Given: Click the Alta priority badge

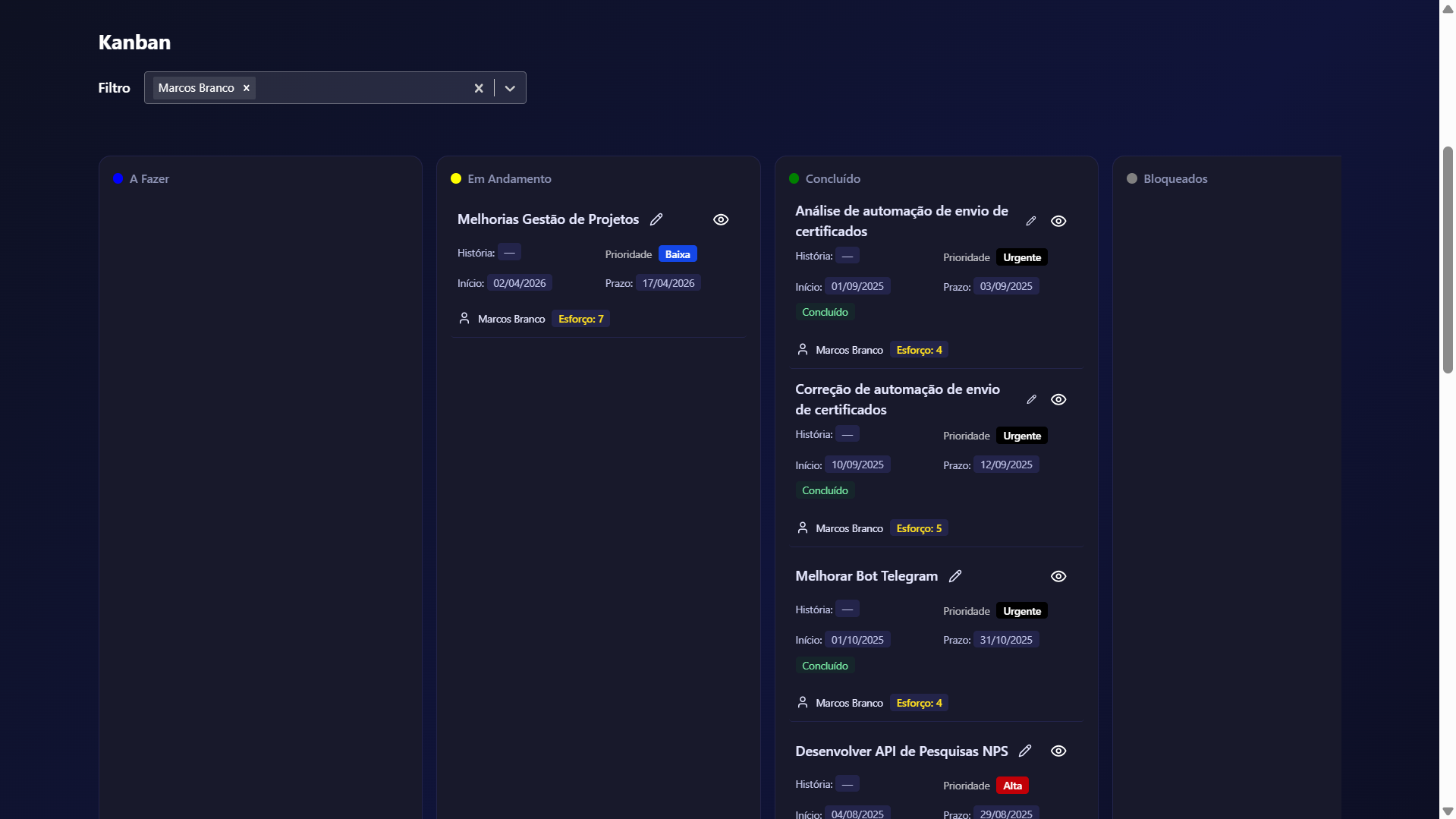Looking at the screenshot, I should coord(1012,786).
